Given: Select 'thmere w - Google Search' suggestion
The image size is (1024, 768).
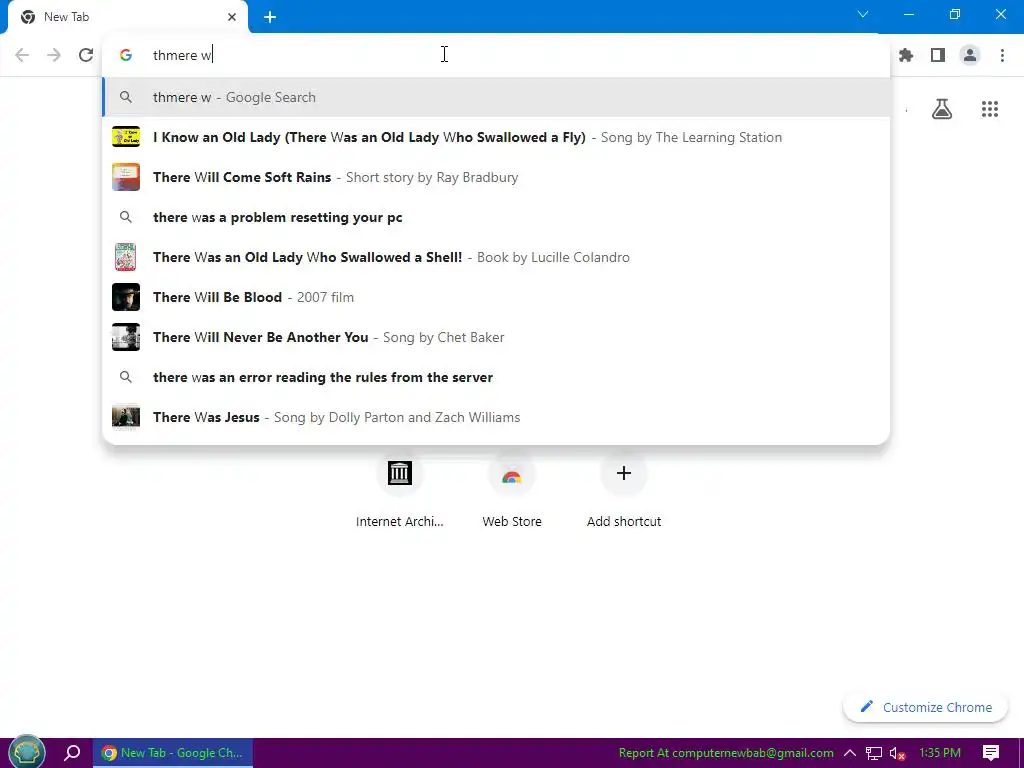Looking at the screenshot, I should (x=496, y=97).
